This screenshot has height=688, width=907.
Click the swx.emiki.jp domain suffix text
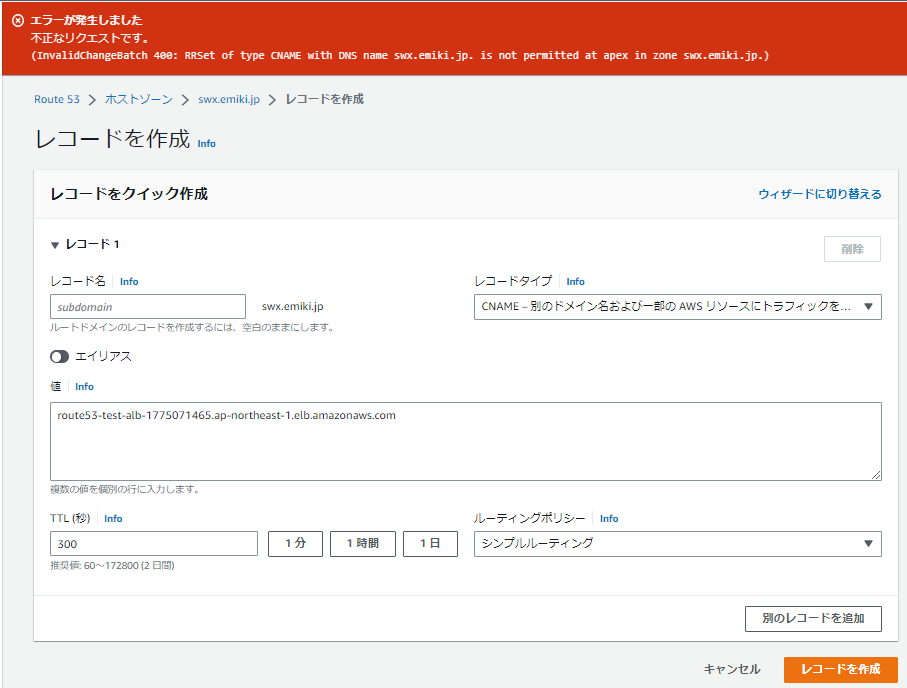[x=293, y=306]
